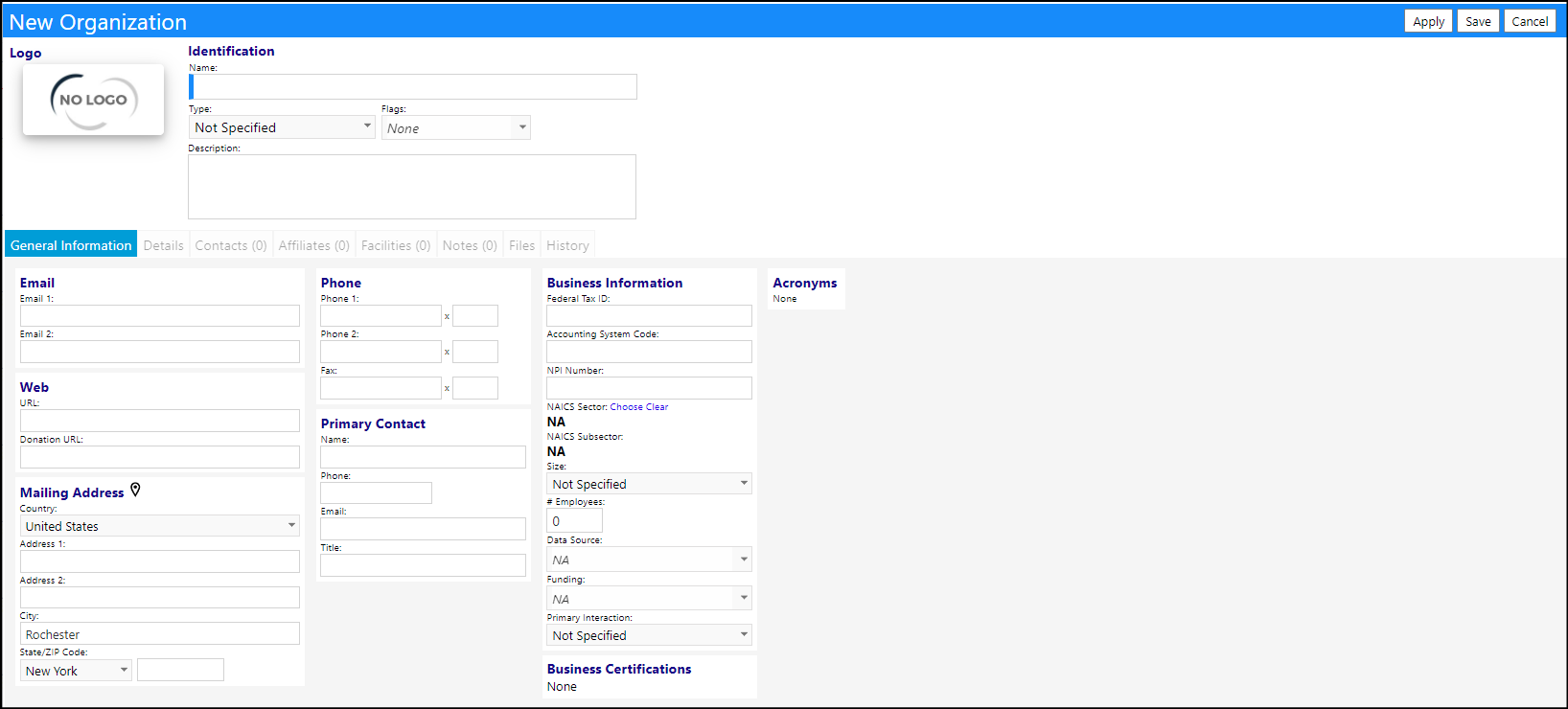Open the Funding dropdown

point(649,599)
